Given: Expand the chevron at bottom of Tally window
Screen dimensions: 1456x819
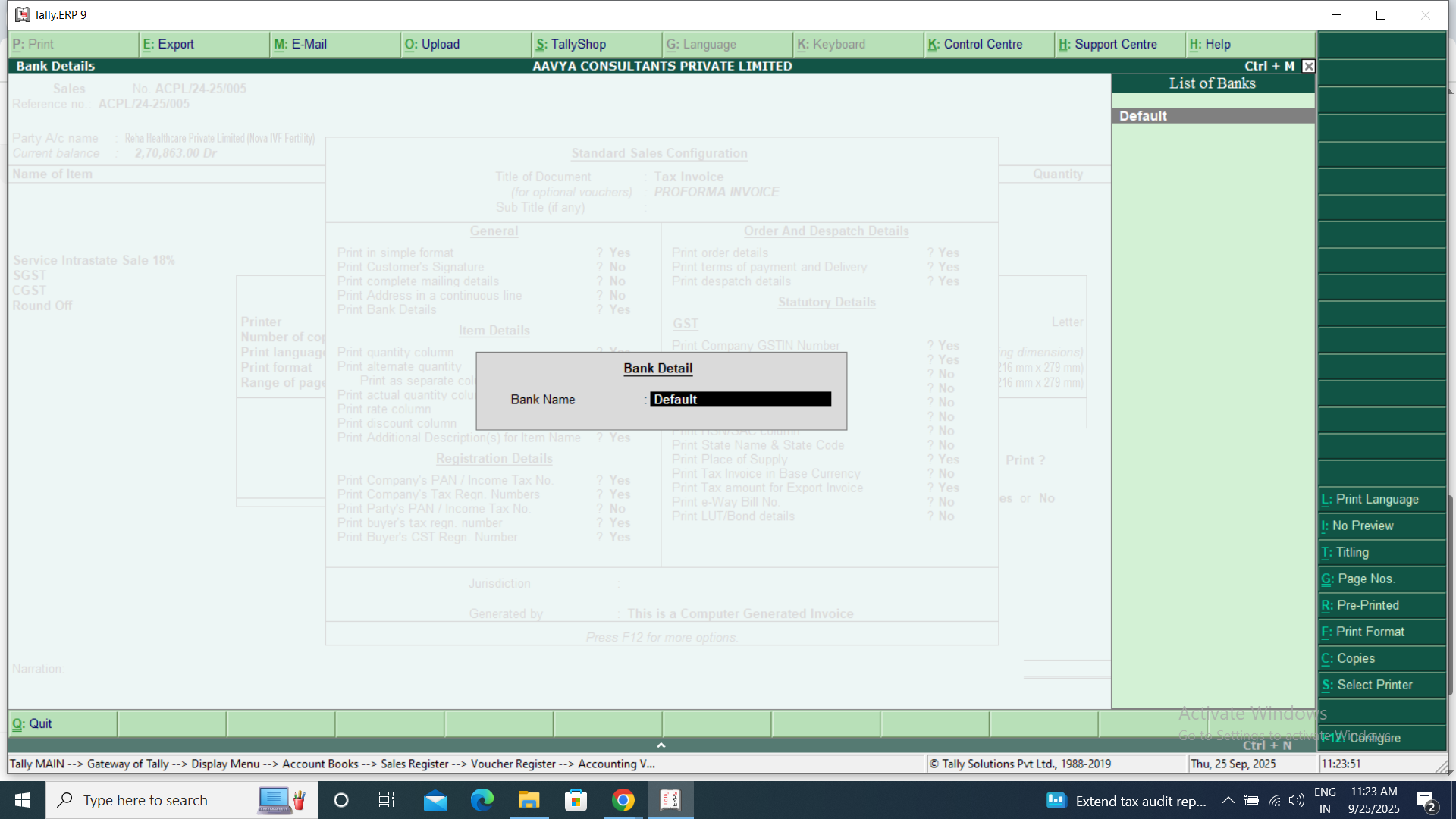Looking at the screenshot, I should tap(661, 745).
